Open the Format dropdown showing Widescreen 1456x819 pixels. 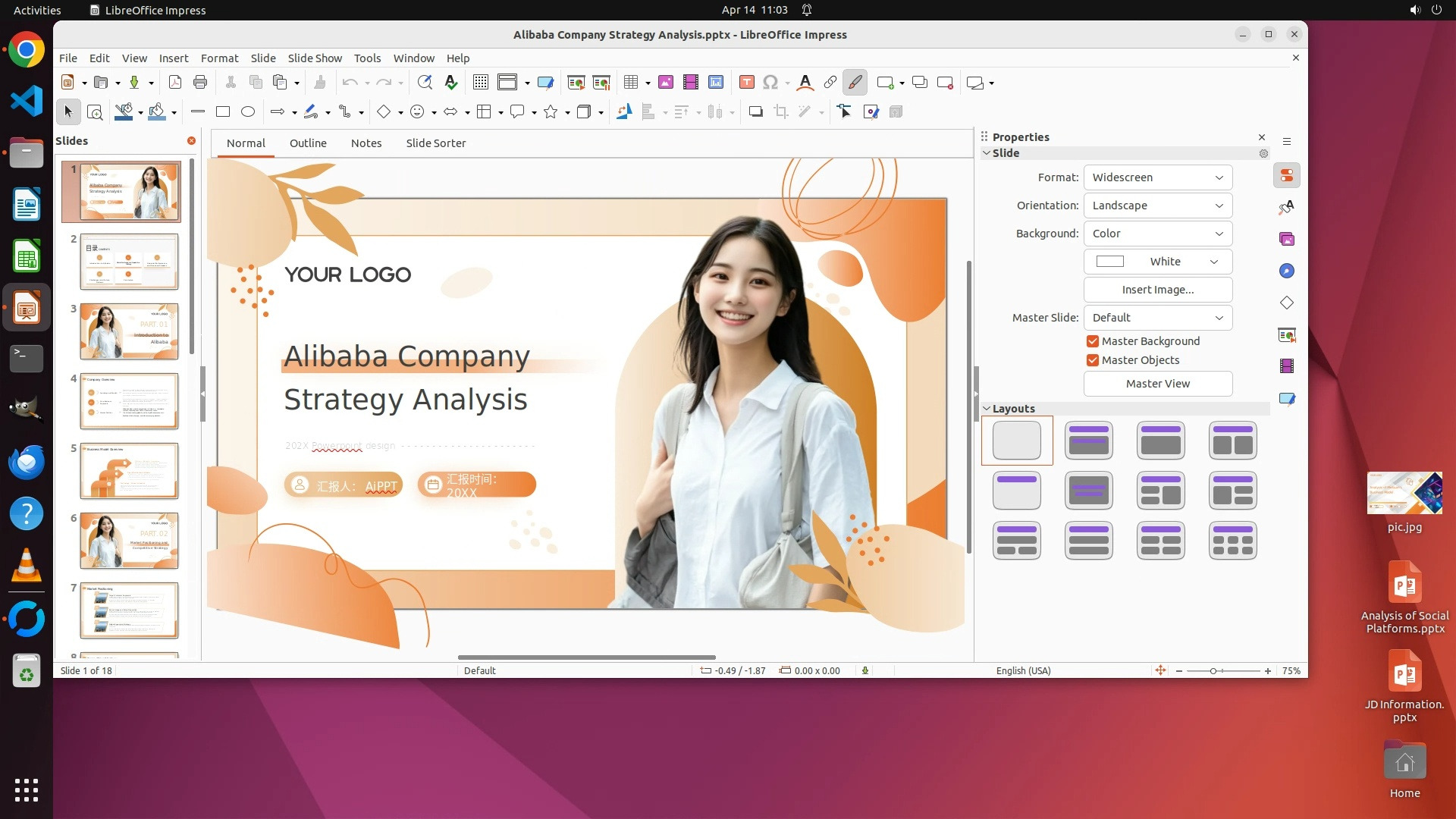(1157, 177)
